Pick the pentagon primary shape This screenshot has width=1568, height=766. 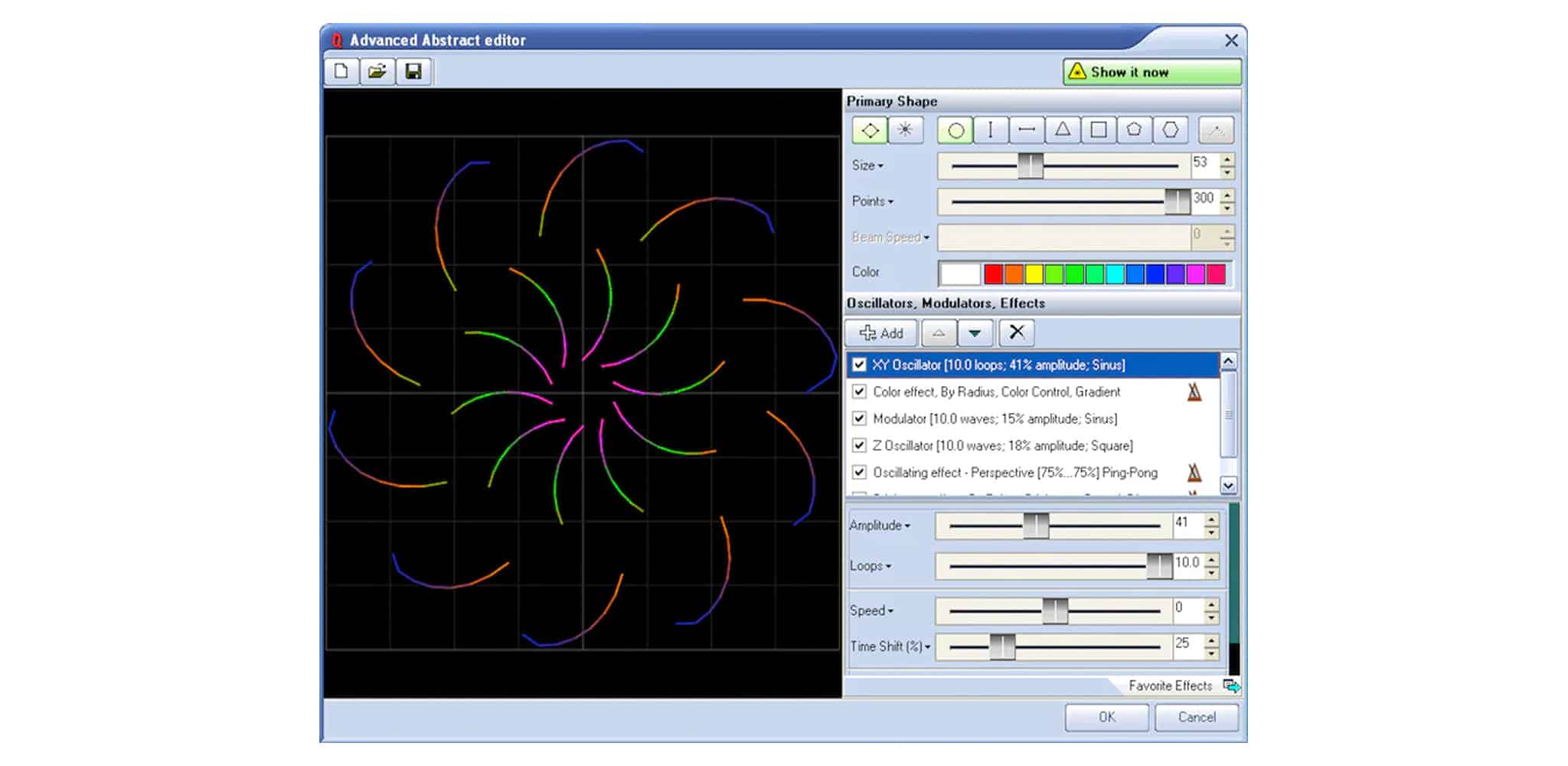(1134, 130)
